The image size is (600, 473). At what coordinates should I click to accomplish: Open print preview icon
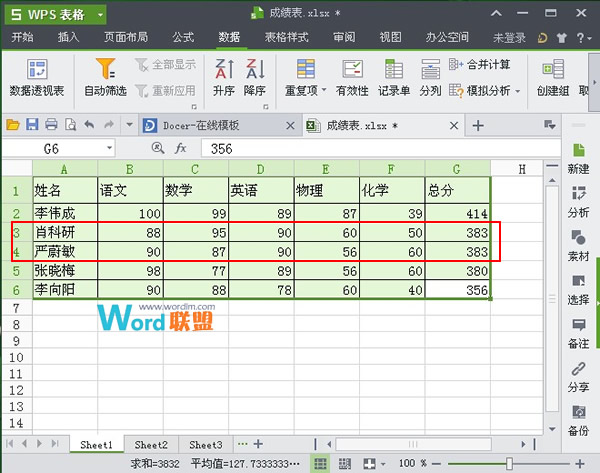70,125
